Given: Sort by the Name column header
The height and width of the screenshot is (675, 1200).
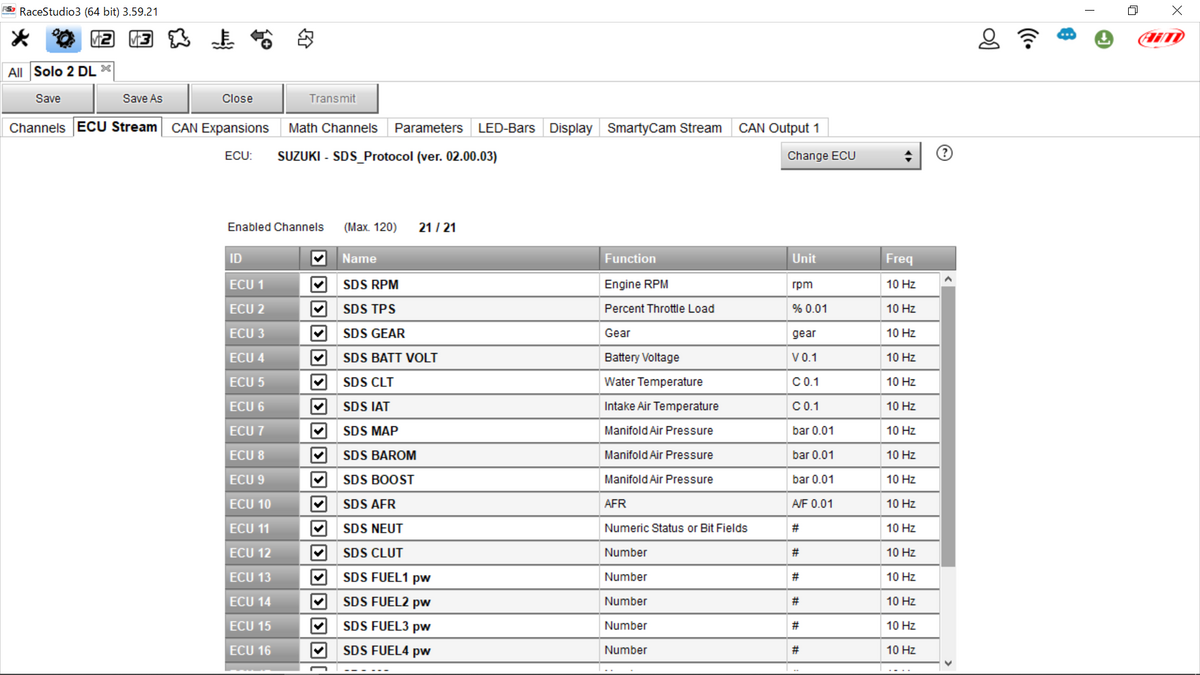Looking at the screenshot, I should pyautogui.click(x=468, y=258).
